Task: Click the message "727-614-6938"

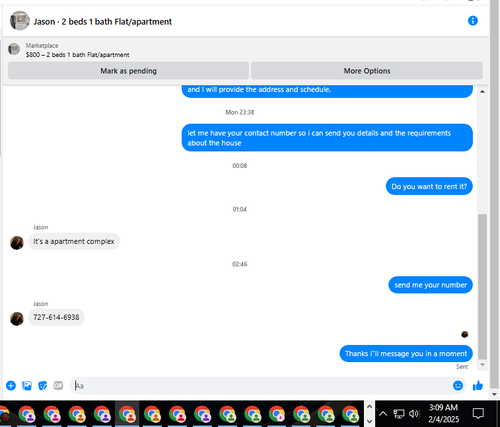Action: tap(56, 317)
